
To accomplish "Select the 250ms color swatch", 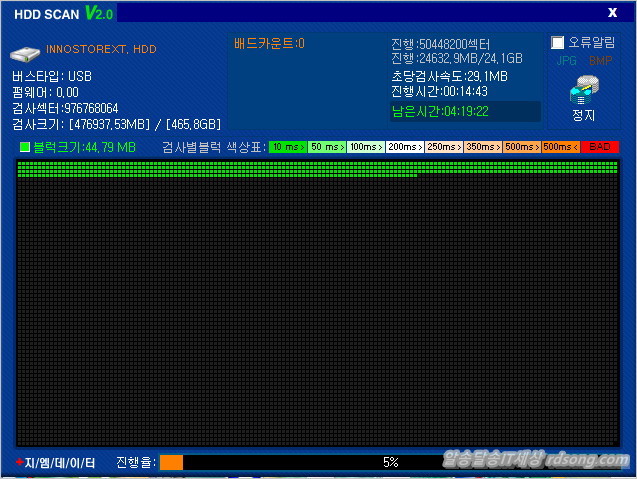I will (444, 147).
